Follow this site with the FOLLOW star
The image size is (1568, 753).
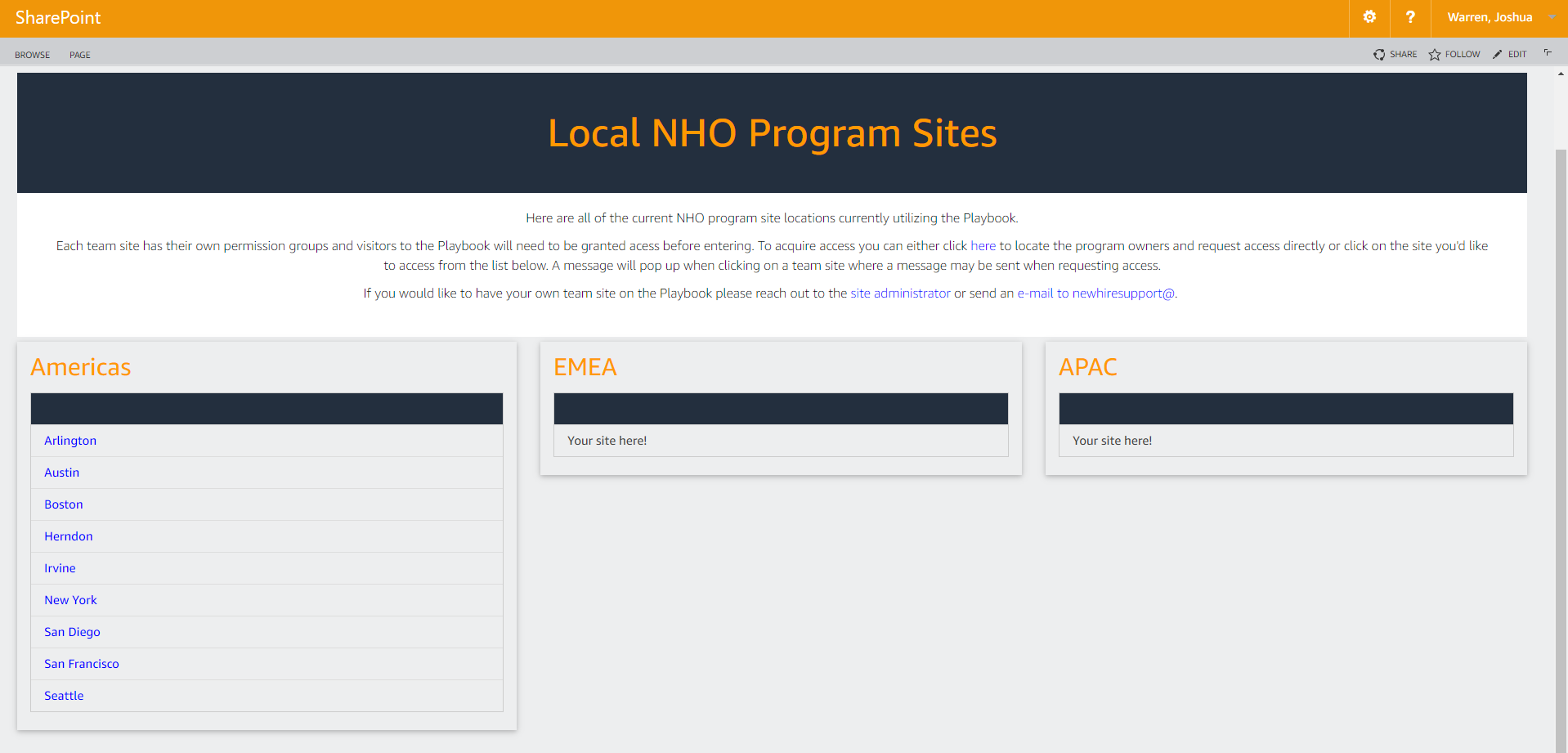point(1454,54)
